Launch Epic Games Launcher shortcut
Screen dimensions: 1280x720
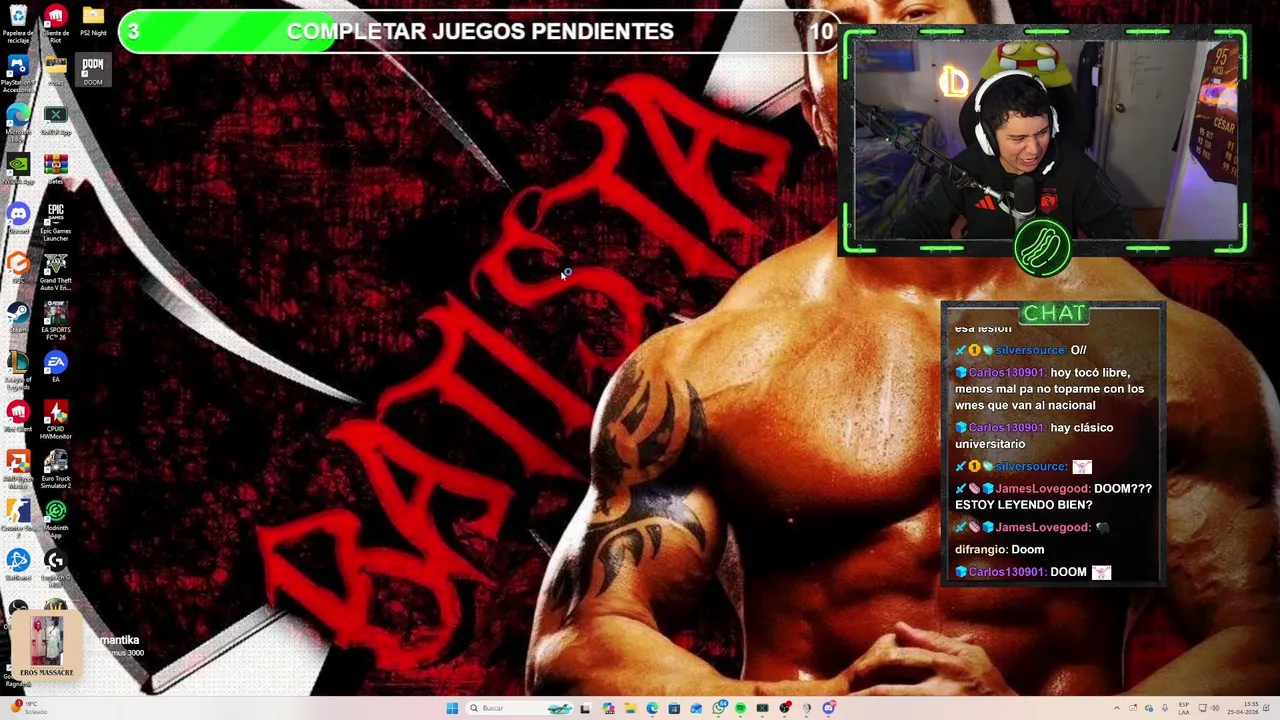55,222
